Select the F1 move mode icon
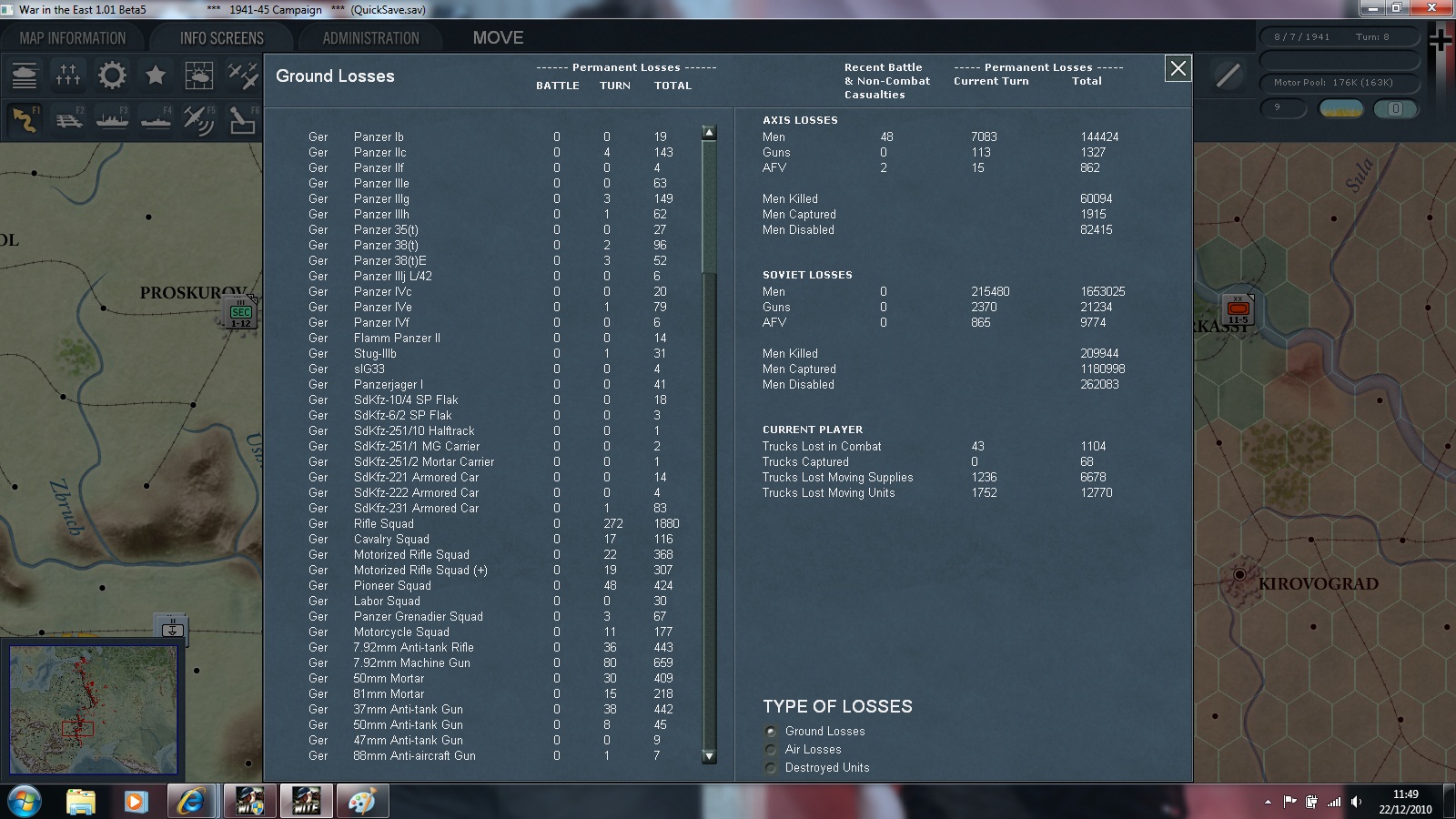Image resolution: width=1456 pixels, height=819 pixels. coord(25,119)
